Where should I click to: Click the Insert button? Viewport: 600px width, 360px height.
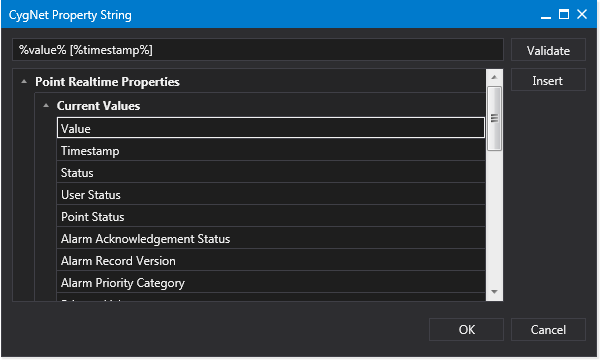pos(548,80)
